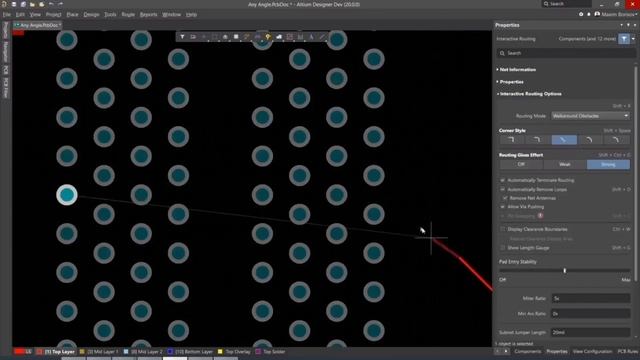Click the undo icon in quick access toolbar
Viewport: 640px width, 360px height.
click(51, 4)
